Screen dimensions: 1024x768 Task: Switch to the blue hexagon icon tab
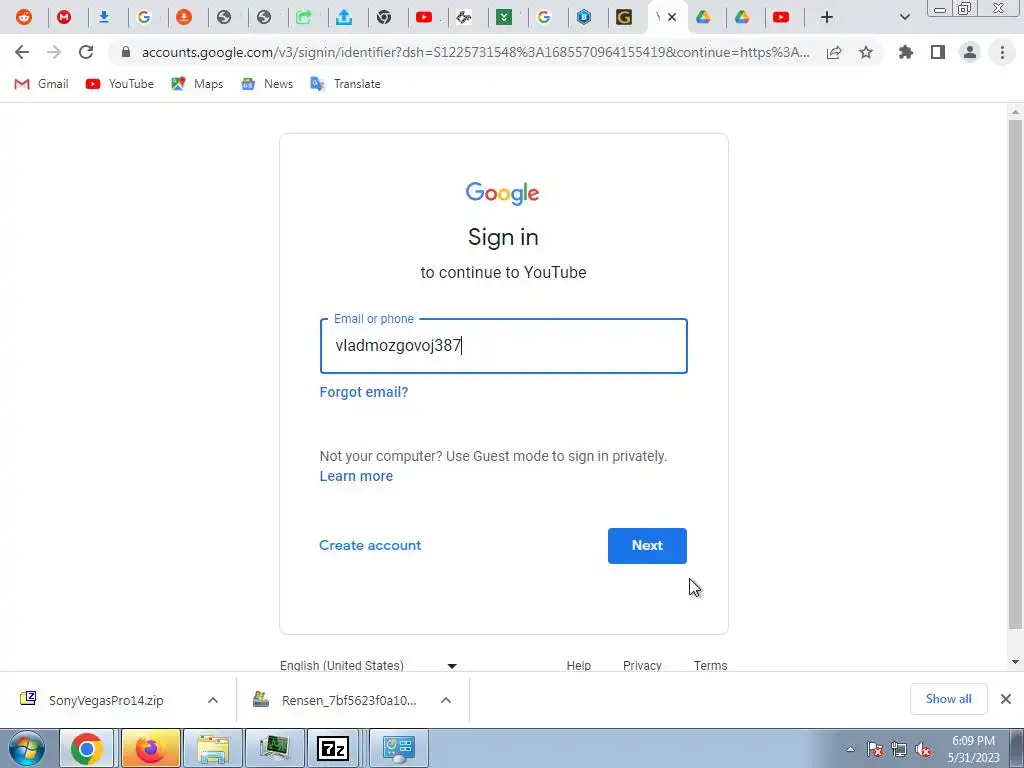(x=584, y=18)
